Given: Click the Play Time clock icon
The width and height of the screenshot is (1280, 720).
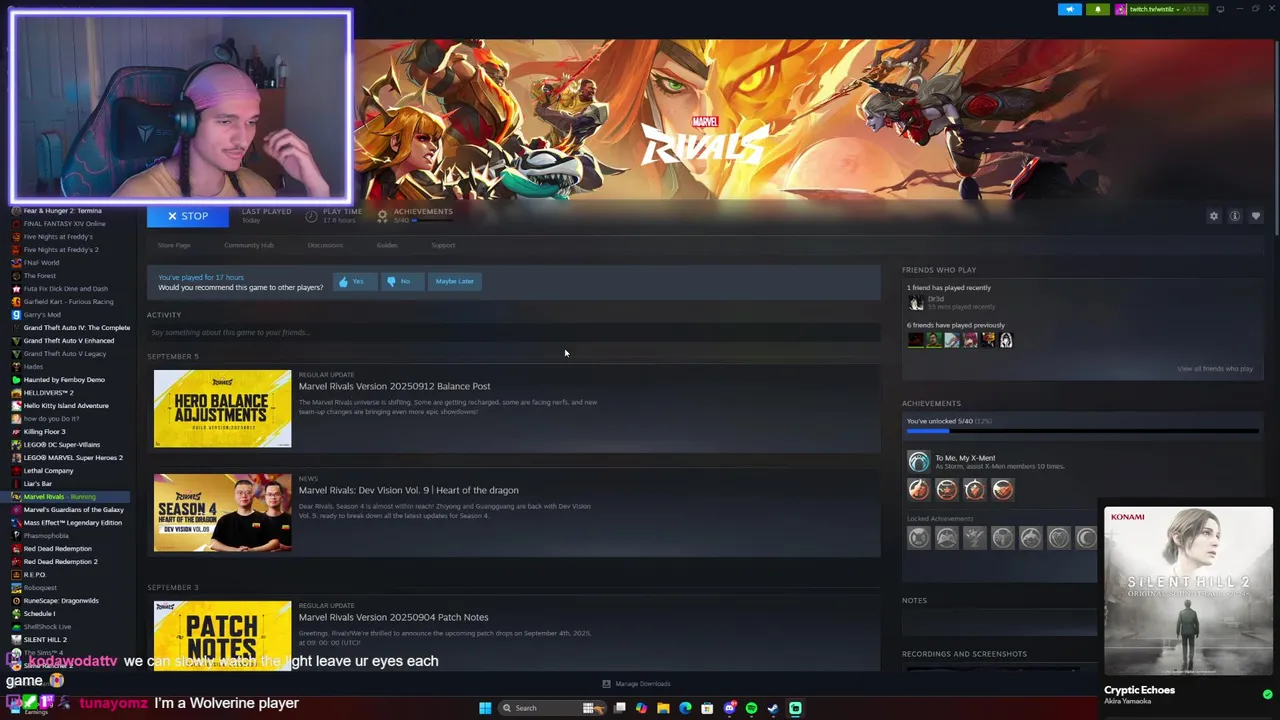Looking at the screenshot, I should point(311,215).
